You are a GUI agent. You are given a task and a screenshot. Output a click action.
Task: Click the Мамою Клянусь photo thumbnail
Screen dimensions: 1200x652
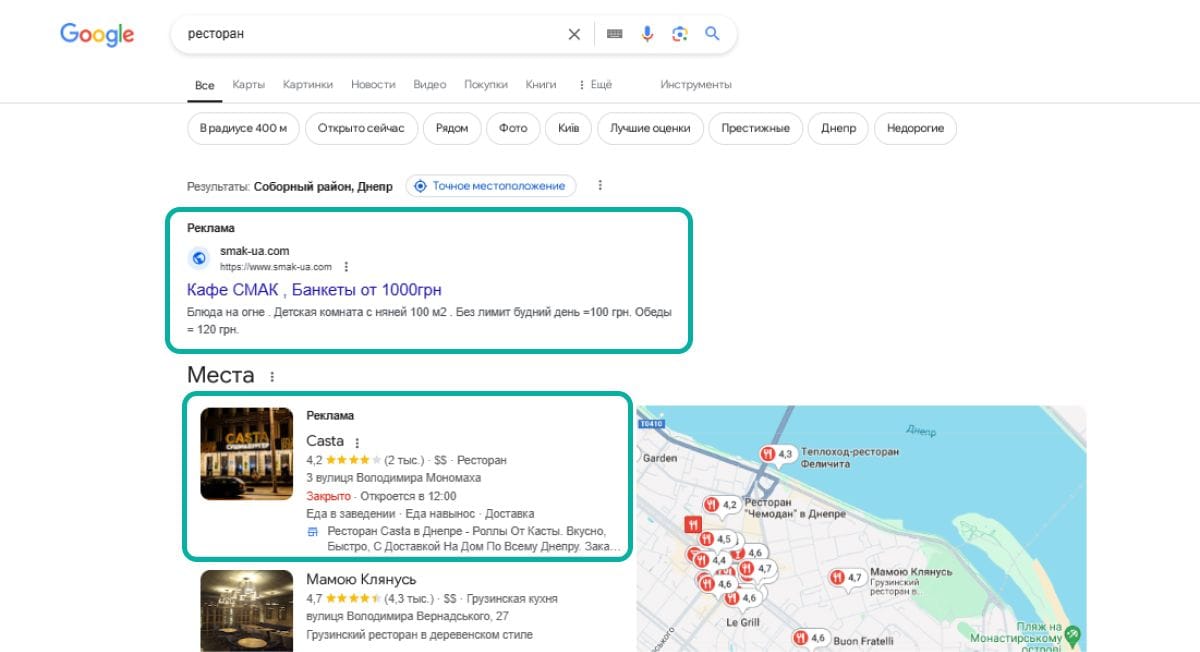click(x=247, y=611)
